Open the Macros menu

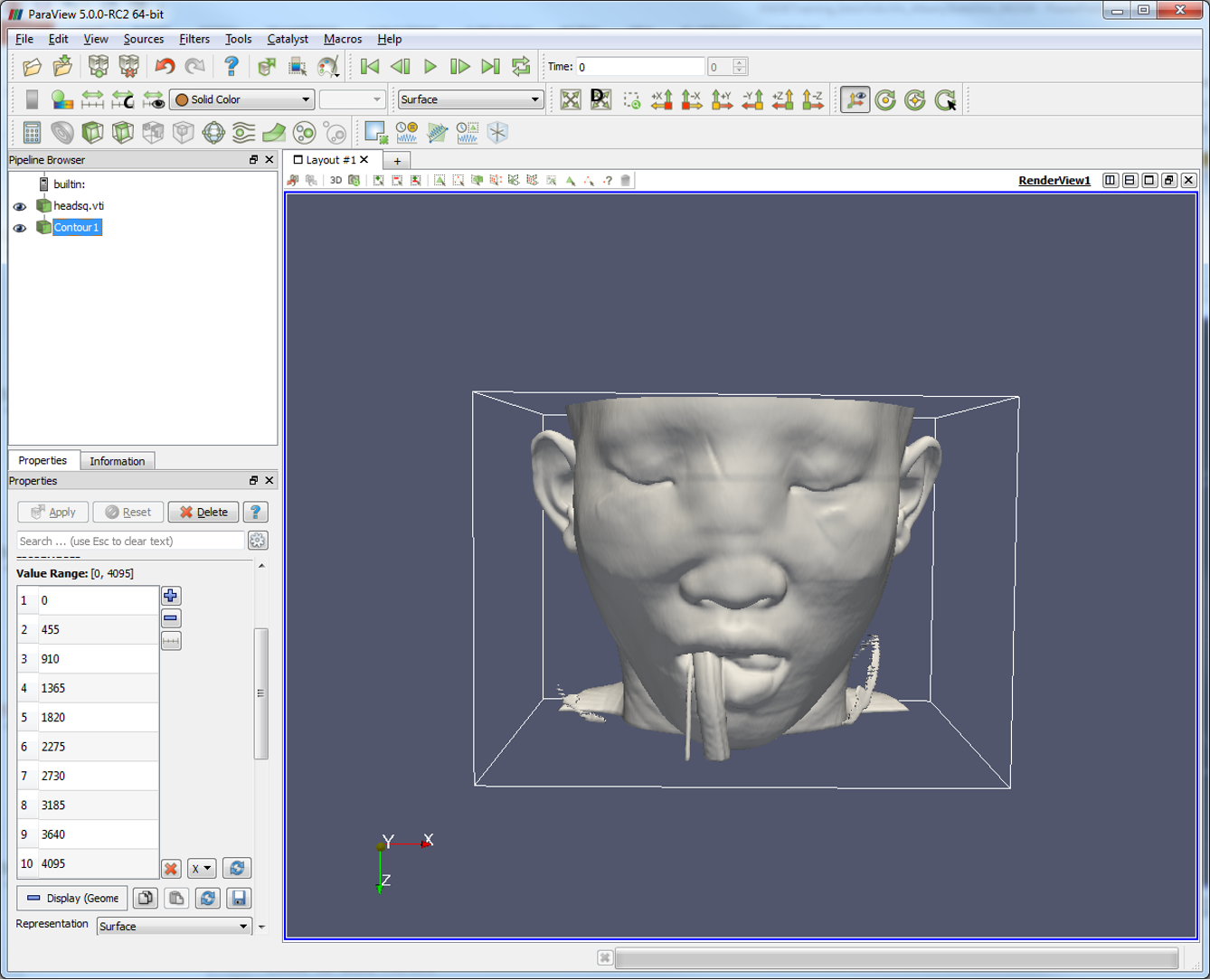343,39
